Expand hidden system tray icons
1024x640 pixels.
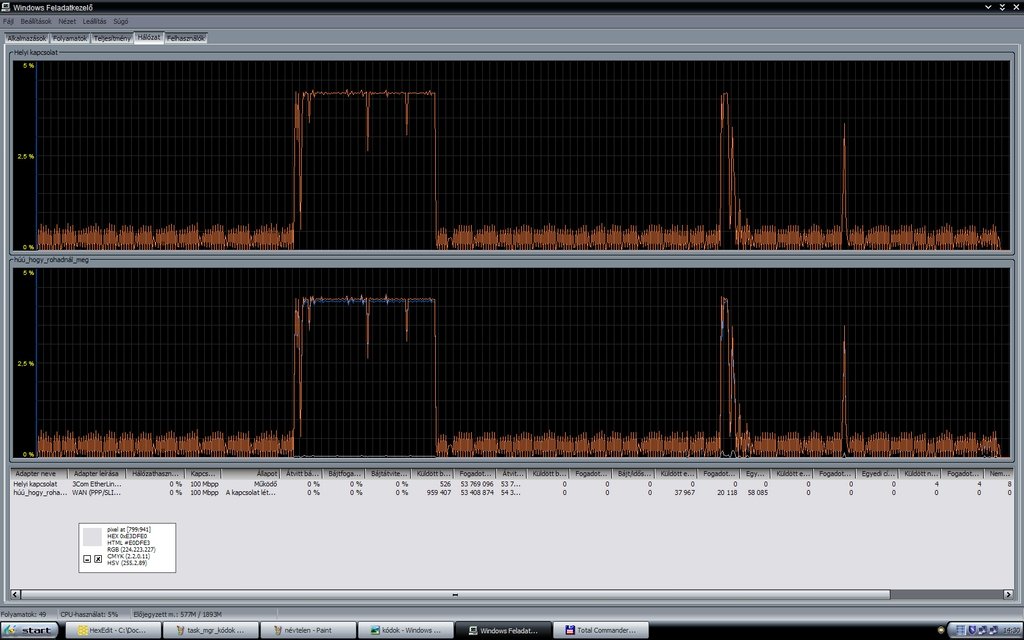[941, 630]
